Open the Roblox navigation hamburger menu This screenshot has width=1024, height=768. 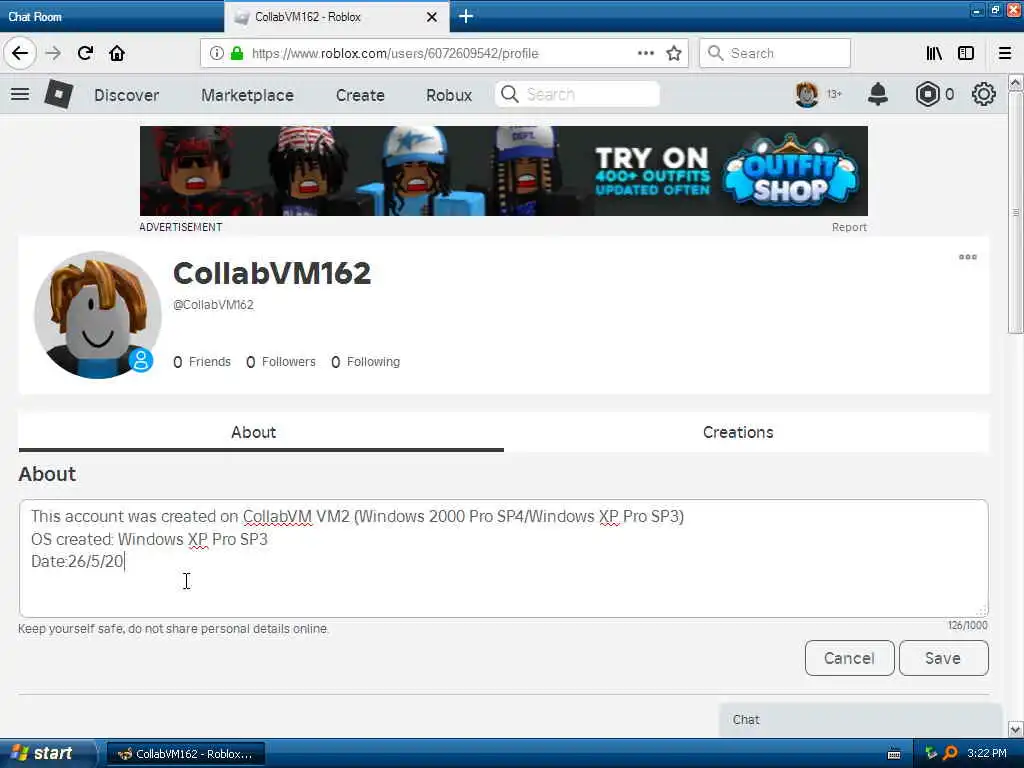coord(20,94)
